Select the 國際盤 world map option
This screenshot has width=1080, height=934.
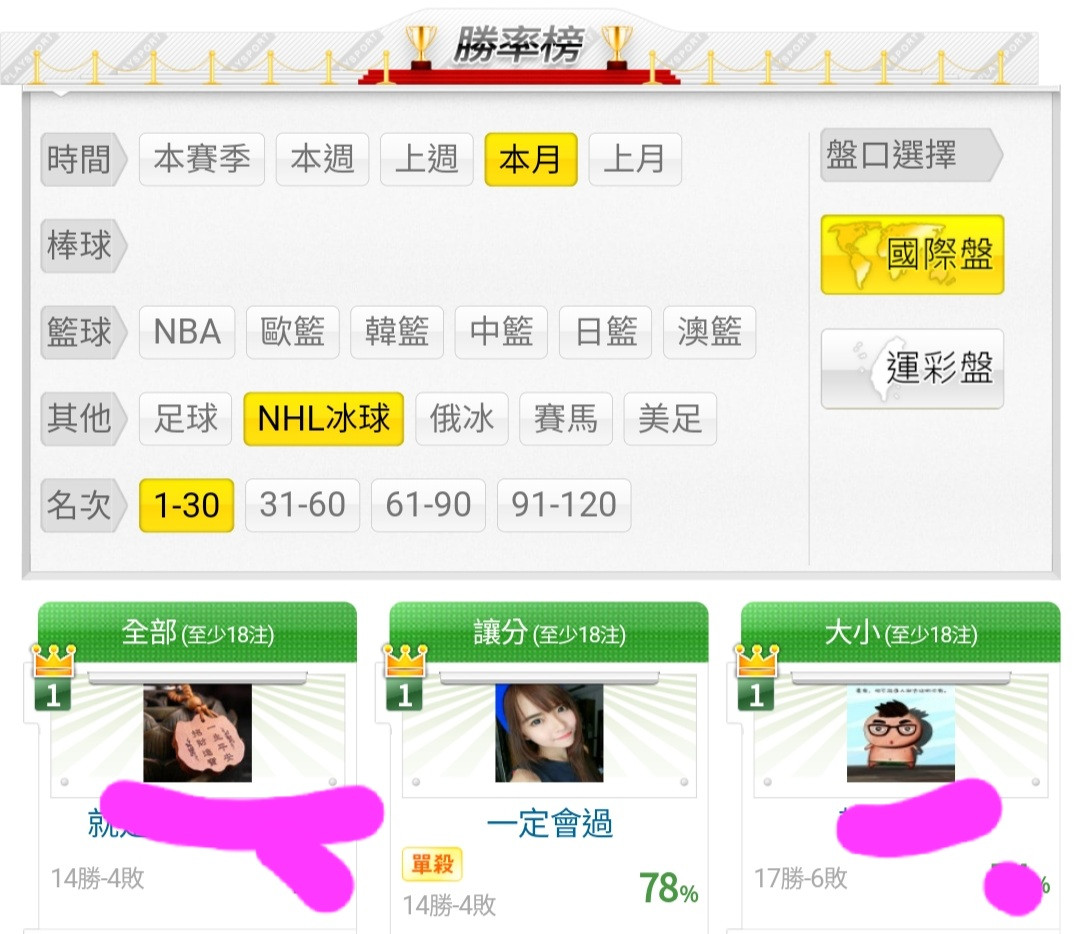(x=912, y=254)
